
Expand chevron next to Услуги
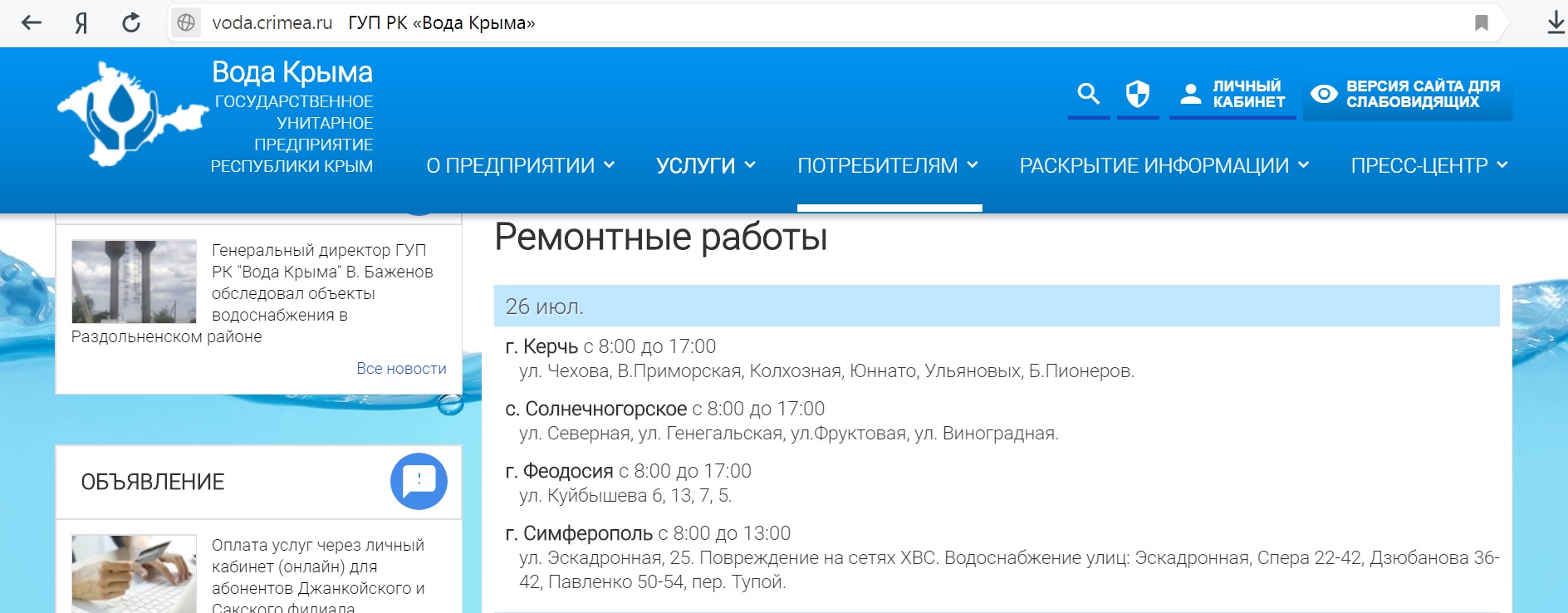tap(750, 165)
